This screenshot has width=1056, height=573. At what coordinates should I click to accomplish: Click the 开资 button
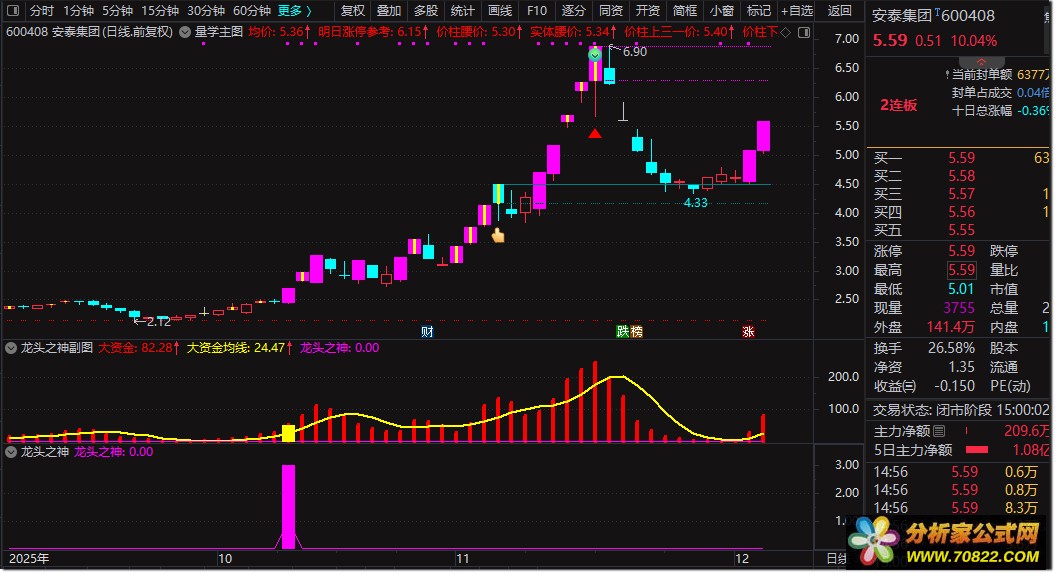tap(648, 11)
